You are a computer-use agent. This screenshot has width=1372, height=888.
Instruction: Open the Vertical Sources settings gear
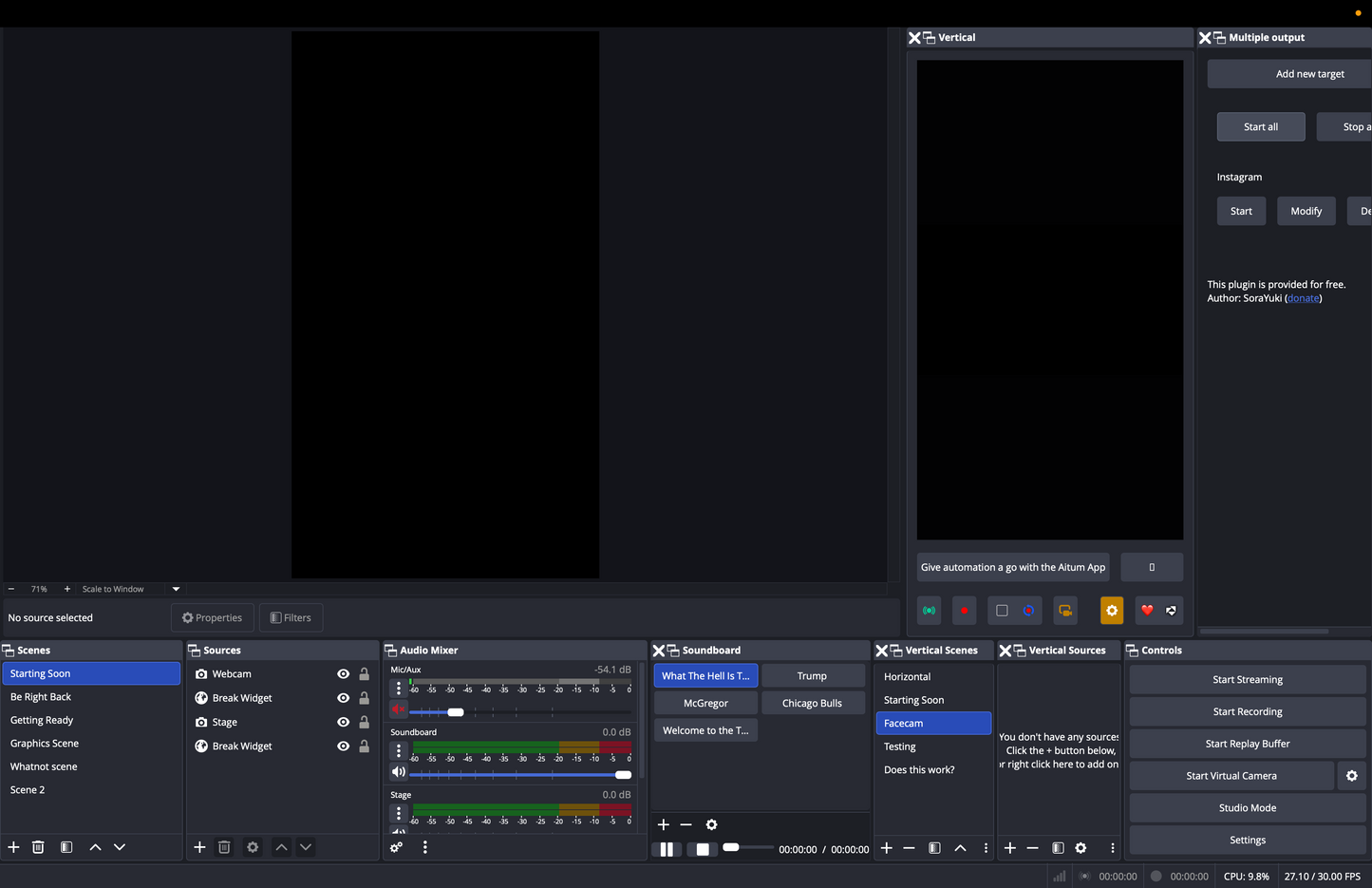coord(1081,847)
